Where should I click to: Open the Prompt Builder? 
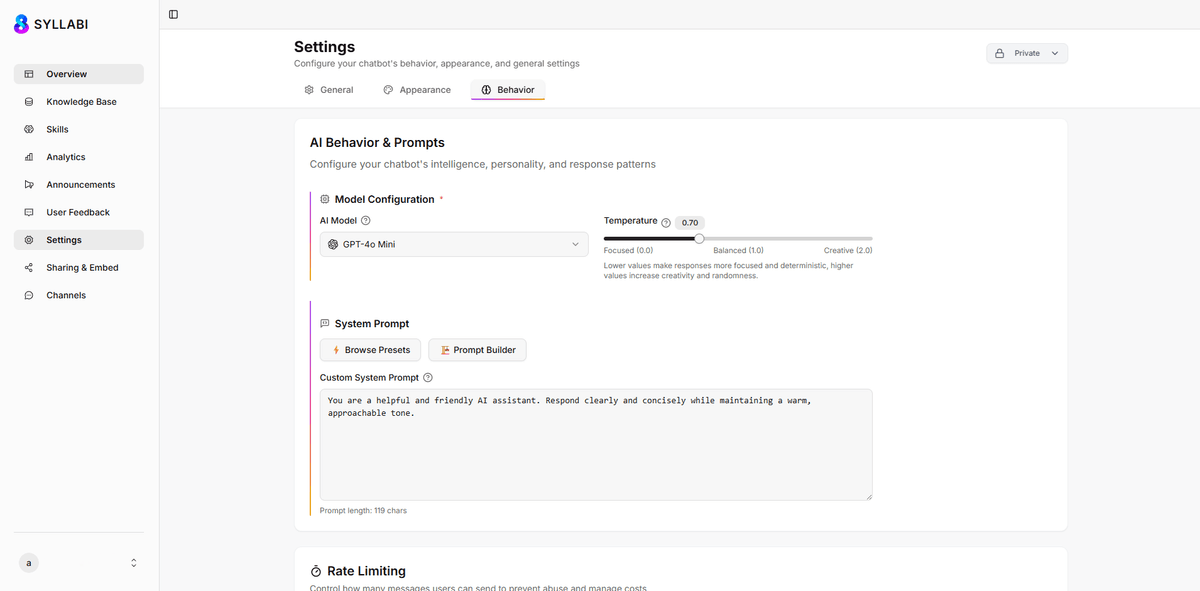click(477, 350)
